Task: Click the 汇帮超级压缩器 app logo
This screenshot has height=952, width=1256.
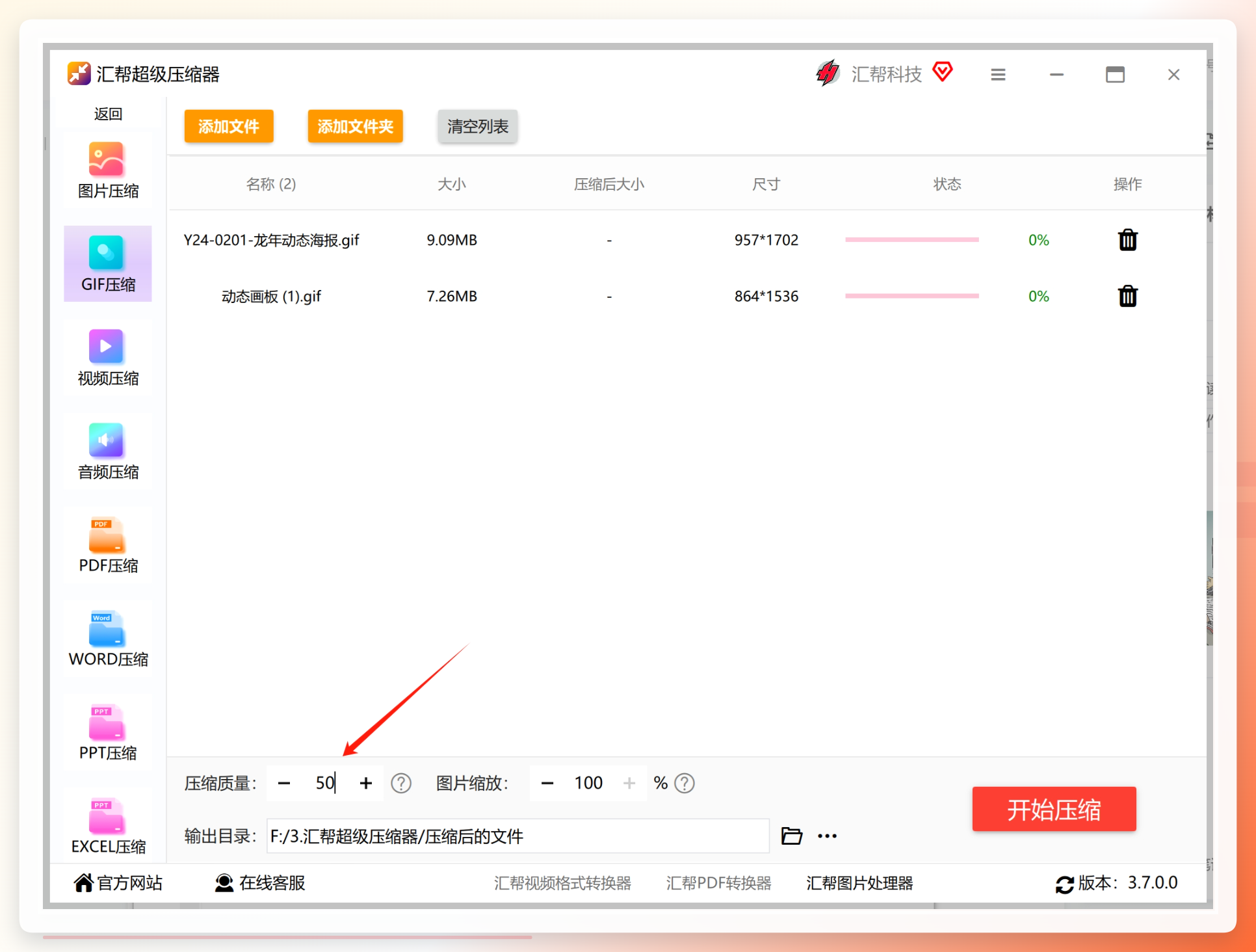Action: pyautogui.click(x=79, y=73)
